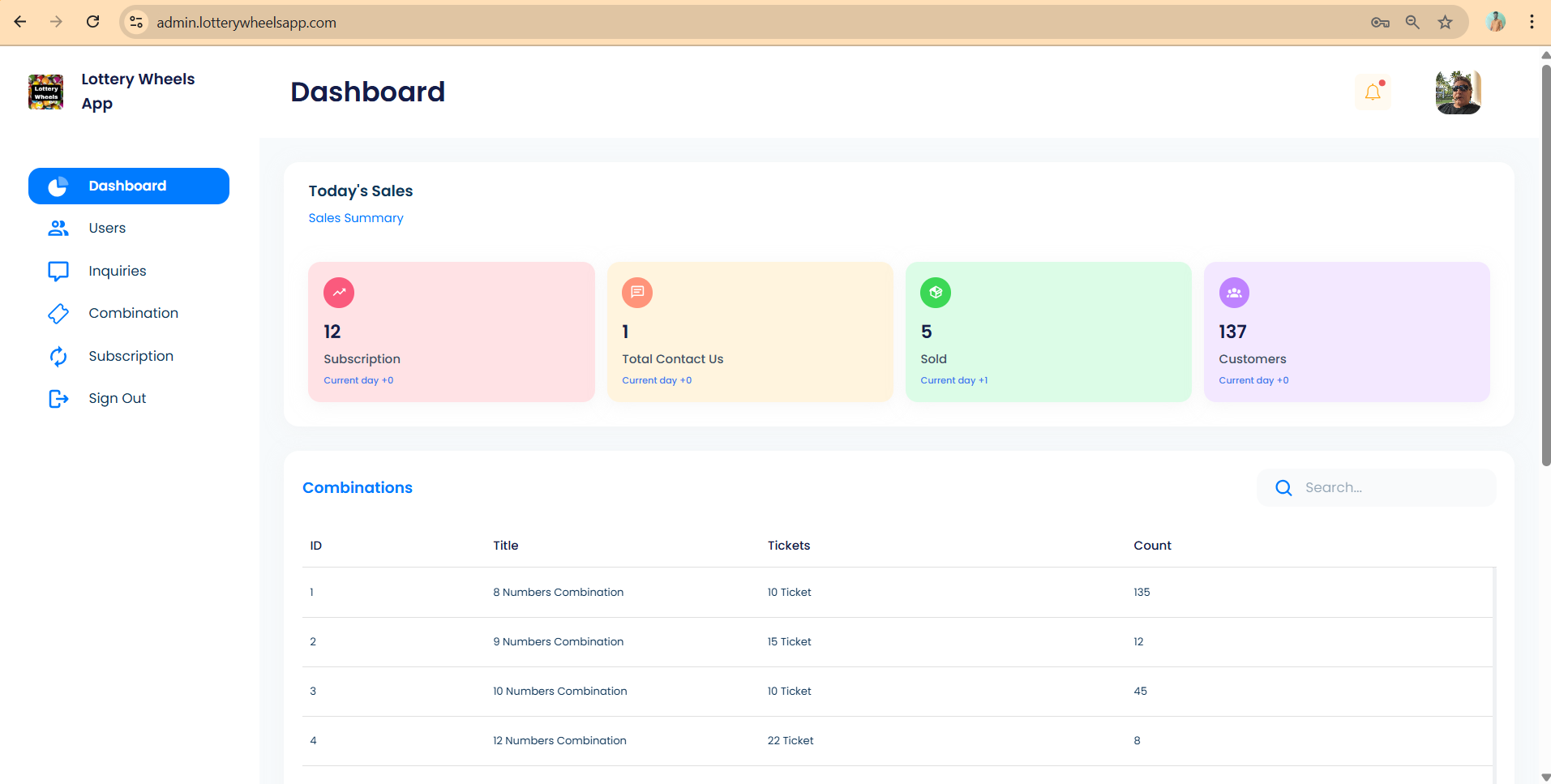1551x784 pixels.
Task: Click the Inquiries chat bubble icon
Action: tap(58, 271)
